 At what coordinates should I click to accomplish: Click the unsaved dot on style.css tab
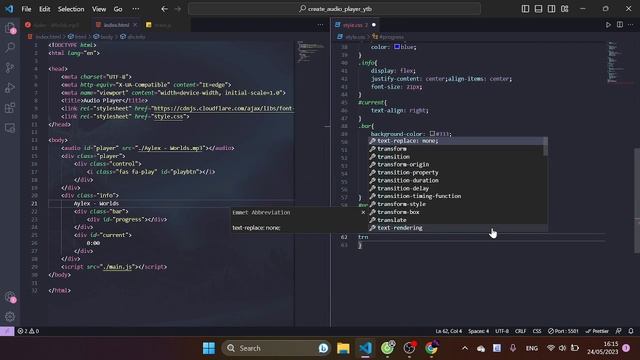[x=373, y=25]
